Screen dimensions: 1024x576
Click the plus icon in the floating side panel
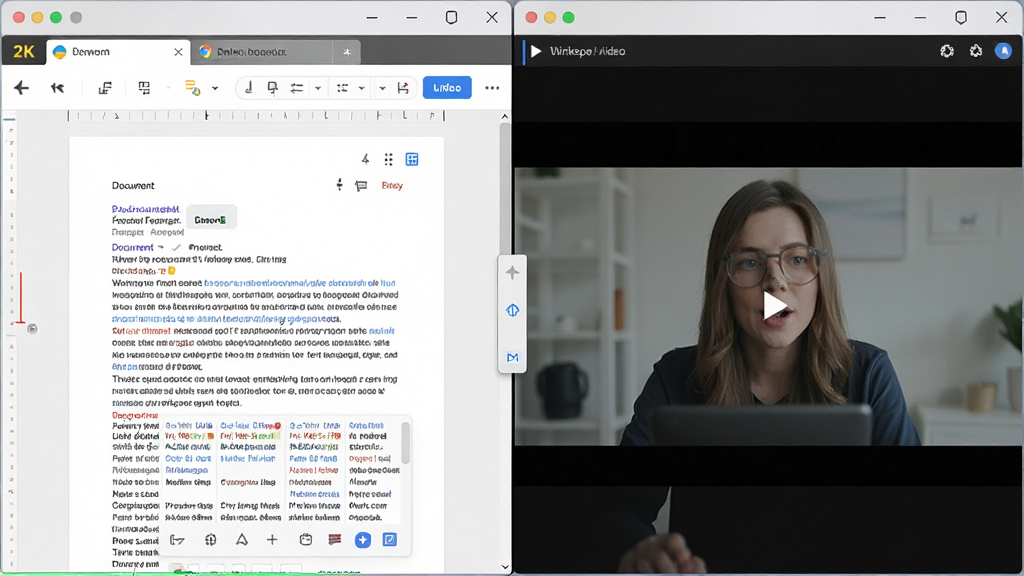tap(512, 272)
